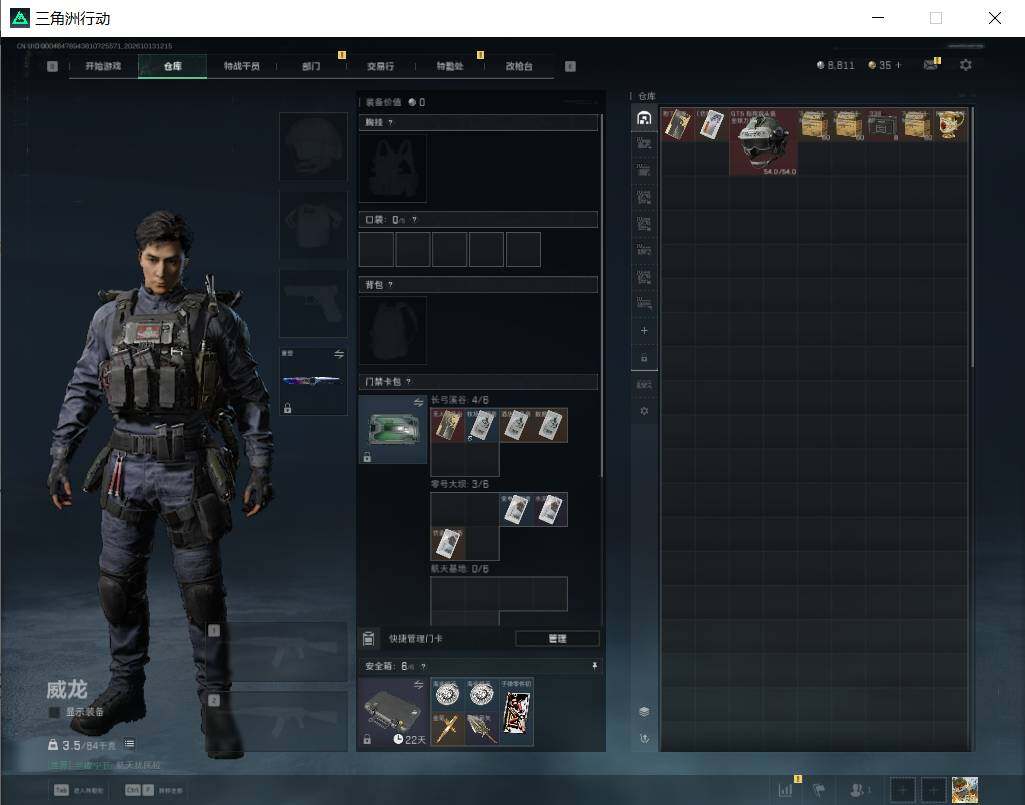This screenshot has height=805, width=1025.
Task: Switch to the 特战干员 tab
Action: coord(241,66)
